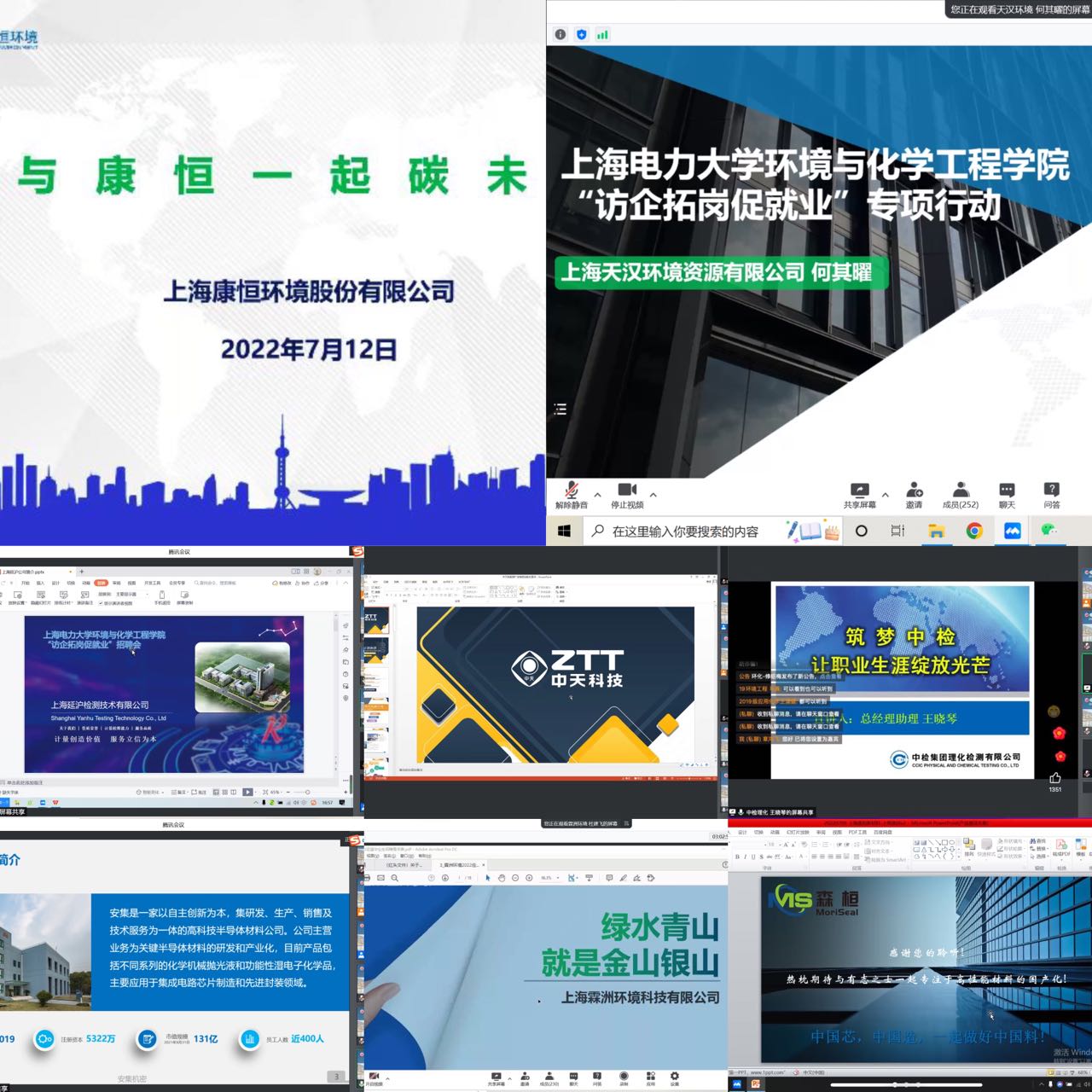Show the 成员(252) participants list
This screenshot has height=1092, width=1092.
point(961,494)
